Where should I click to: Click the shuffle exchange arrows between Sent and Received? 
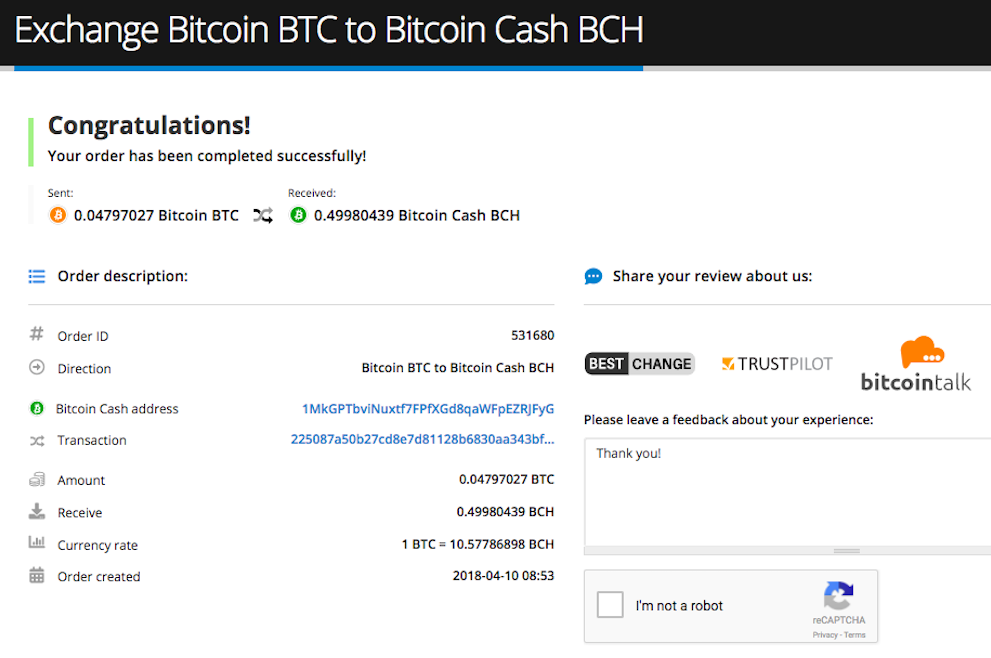click(263, 216)
